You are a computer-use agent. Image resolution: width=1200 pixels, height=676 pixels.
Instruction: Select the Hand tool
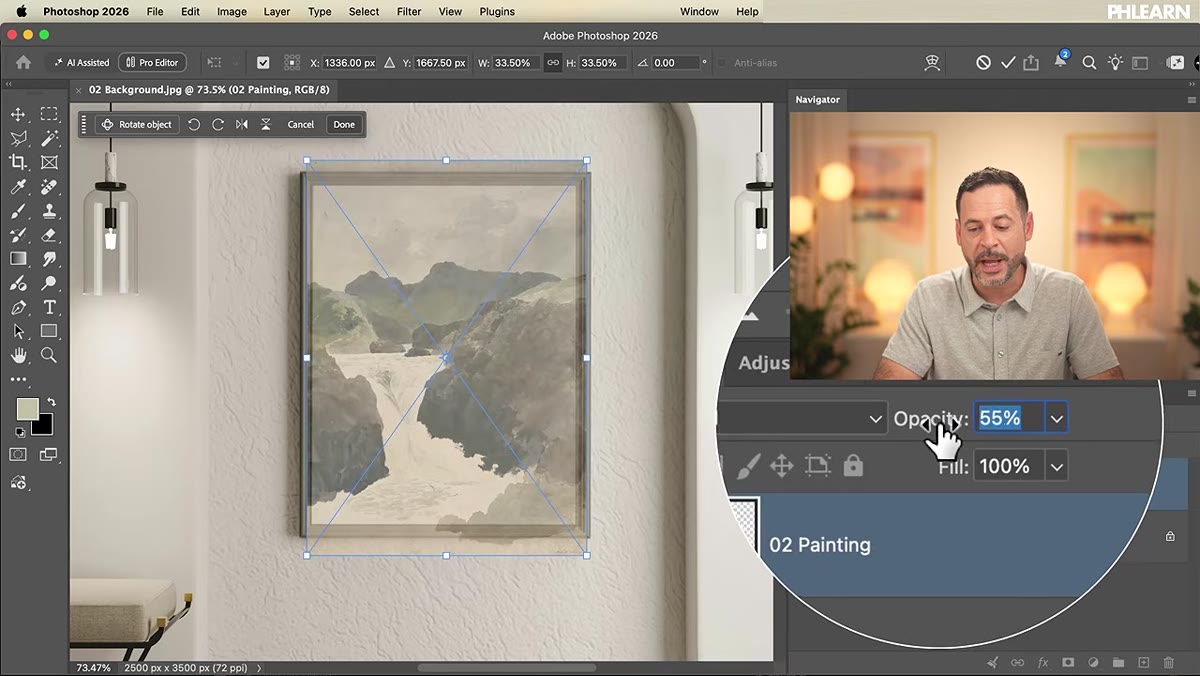18,355
